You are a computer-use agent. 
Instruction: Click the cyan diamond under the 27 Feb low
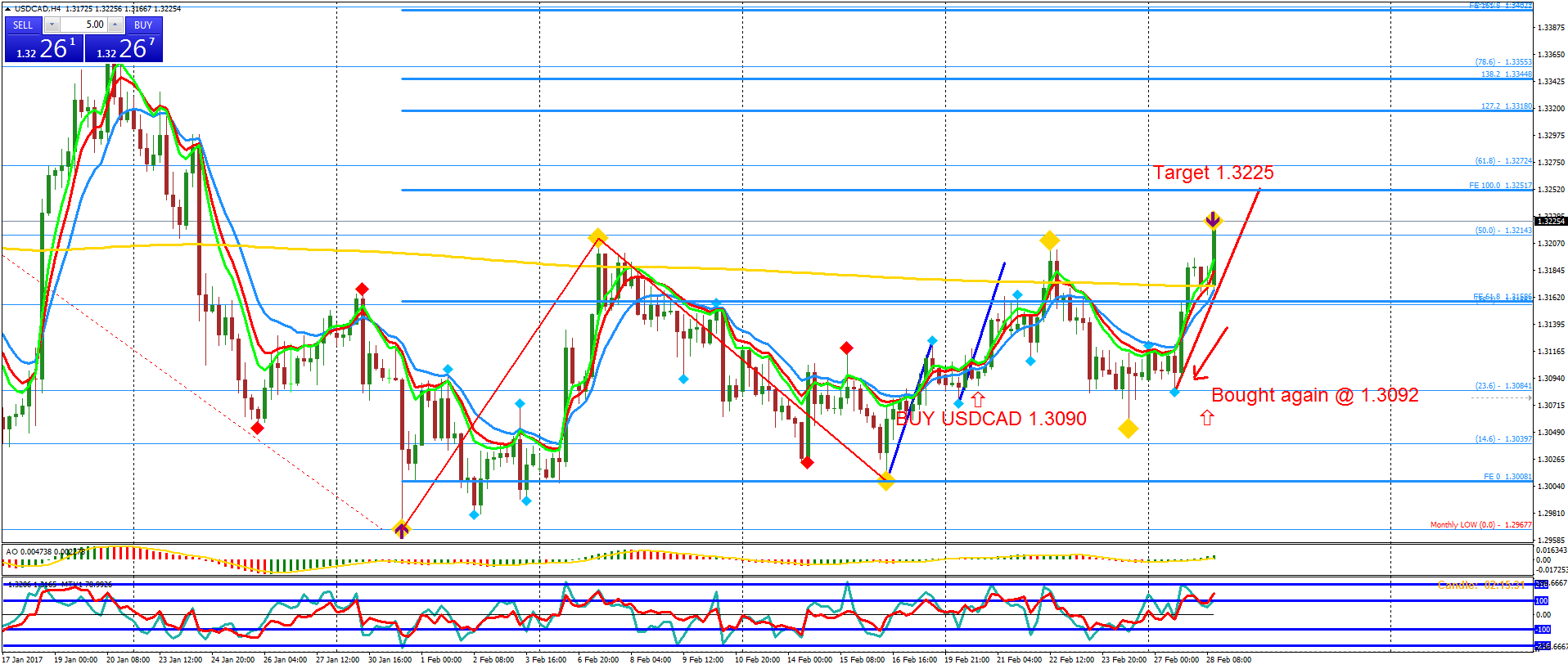point(1174,393)
